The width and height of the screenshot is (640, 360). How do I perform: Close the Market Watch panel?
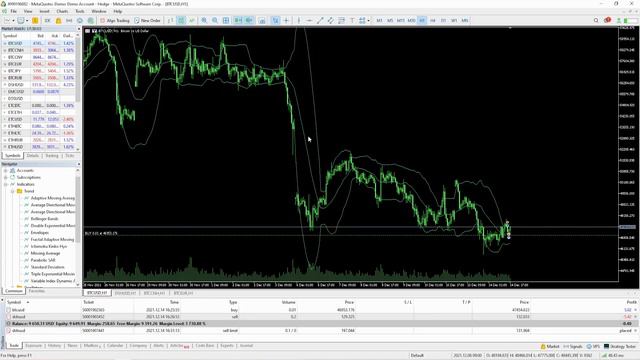coord(78,29)
